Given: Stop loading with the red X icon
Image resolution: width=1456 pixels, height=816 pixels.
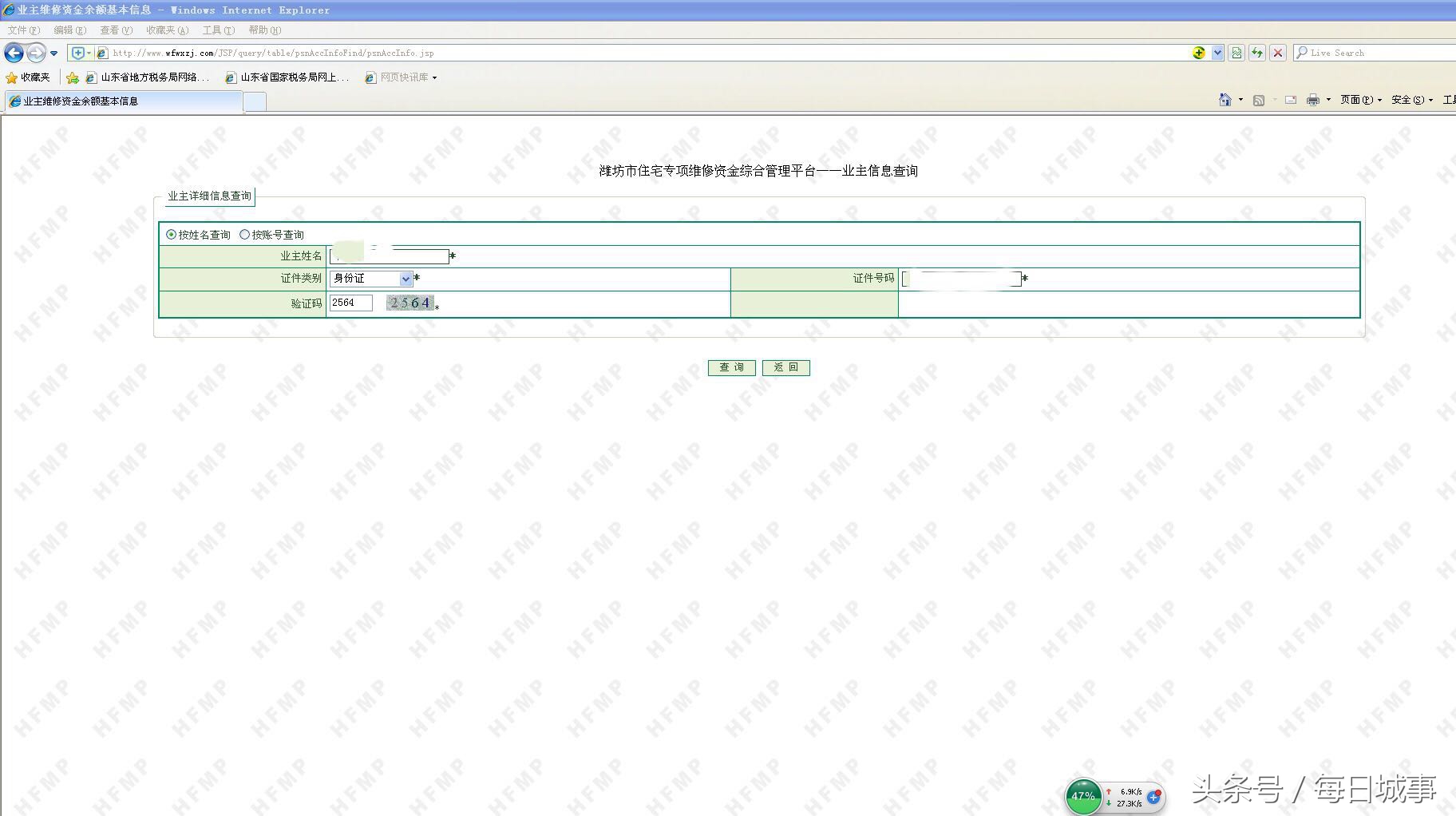Looking at the screenshot, I should point(1278,53).
